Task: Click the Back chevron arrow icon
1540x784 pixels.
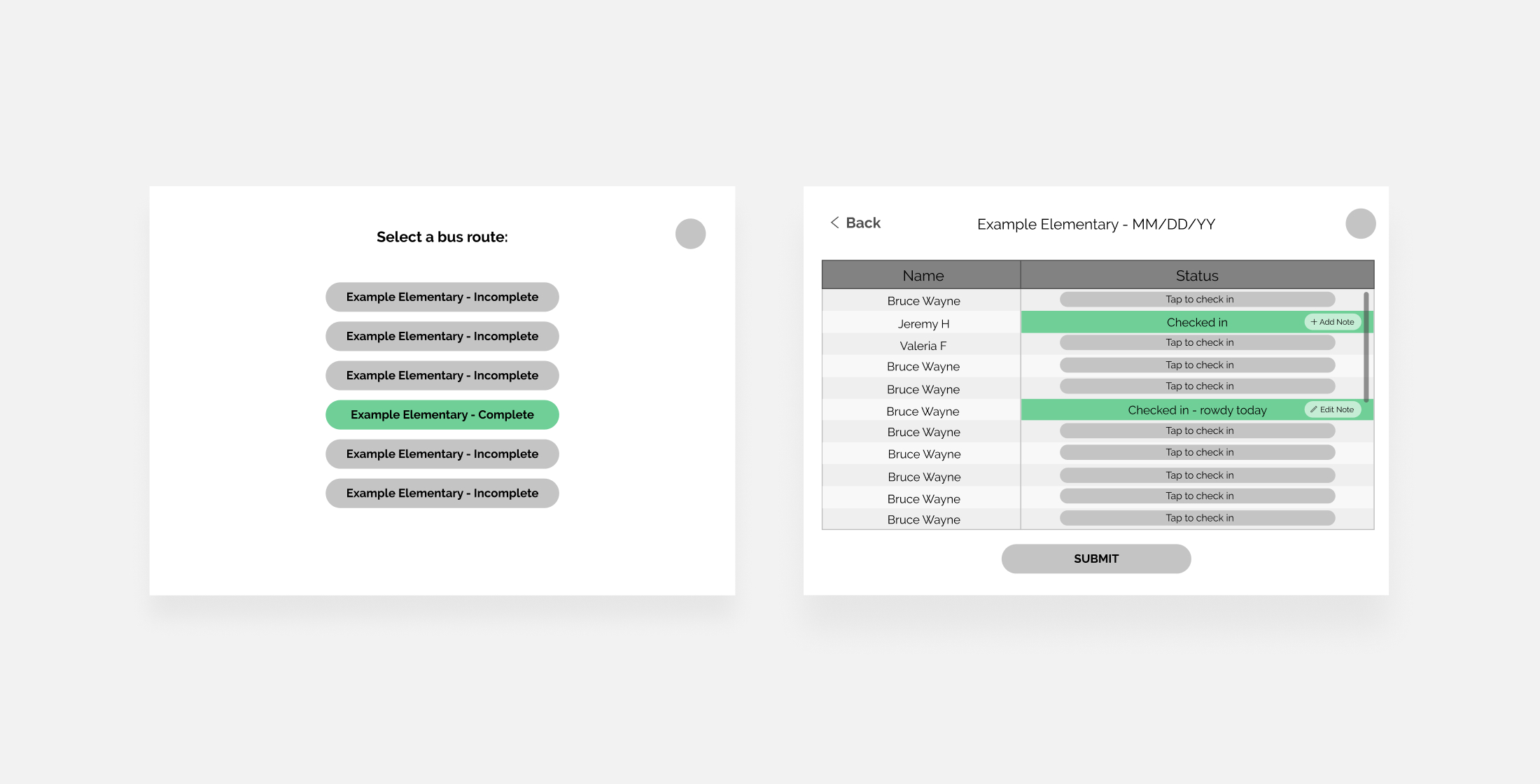Action: pyautogui.click(x=834, y=223)
